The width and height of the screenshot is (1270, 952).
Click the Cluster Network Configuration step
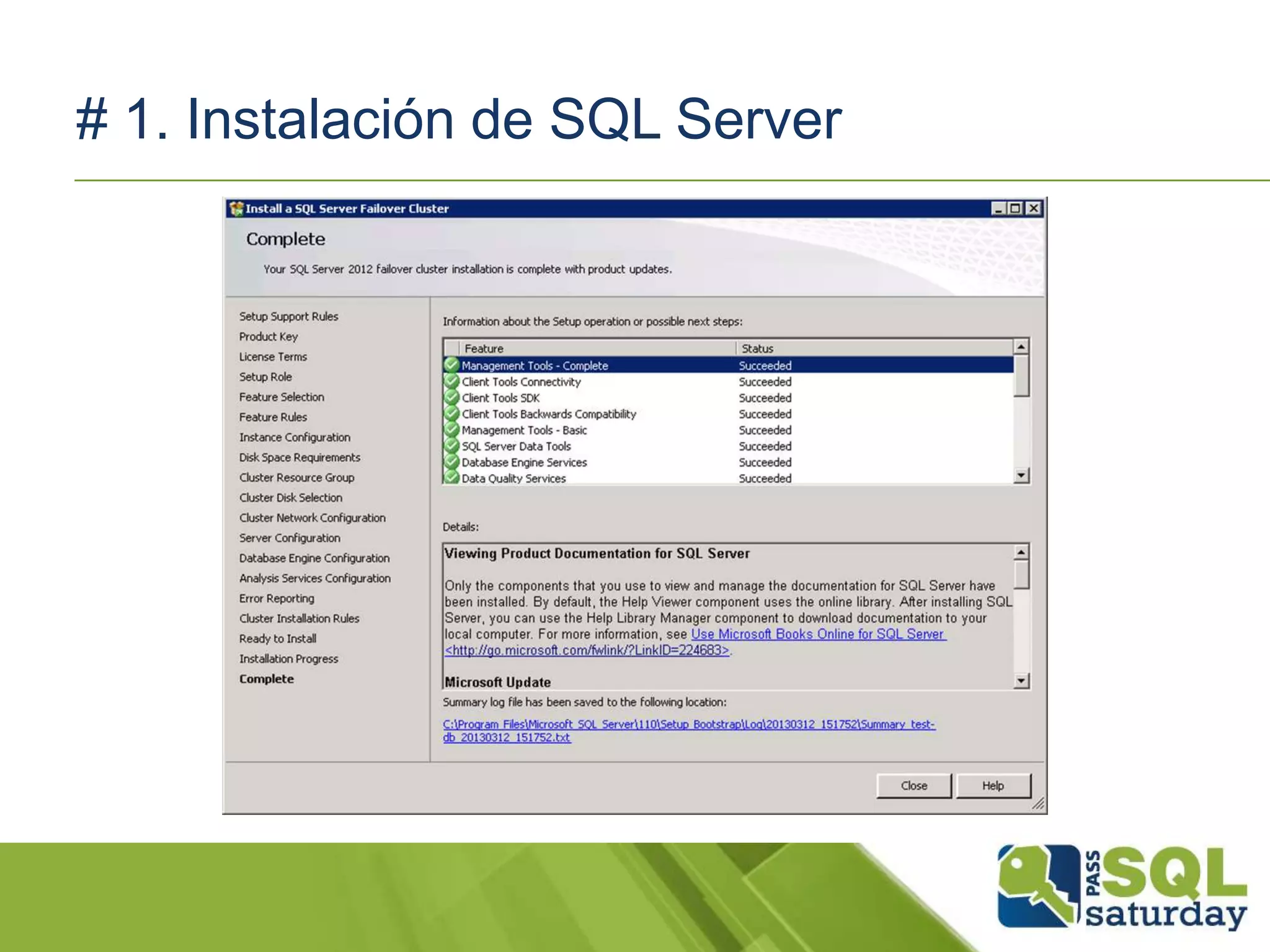[312, 518]
